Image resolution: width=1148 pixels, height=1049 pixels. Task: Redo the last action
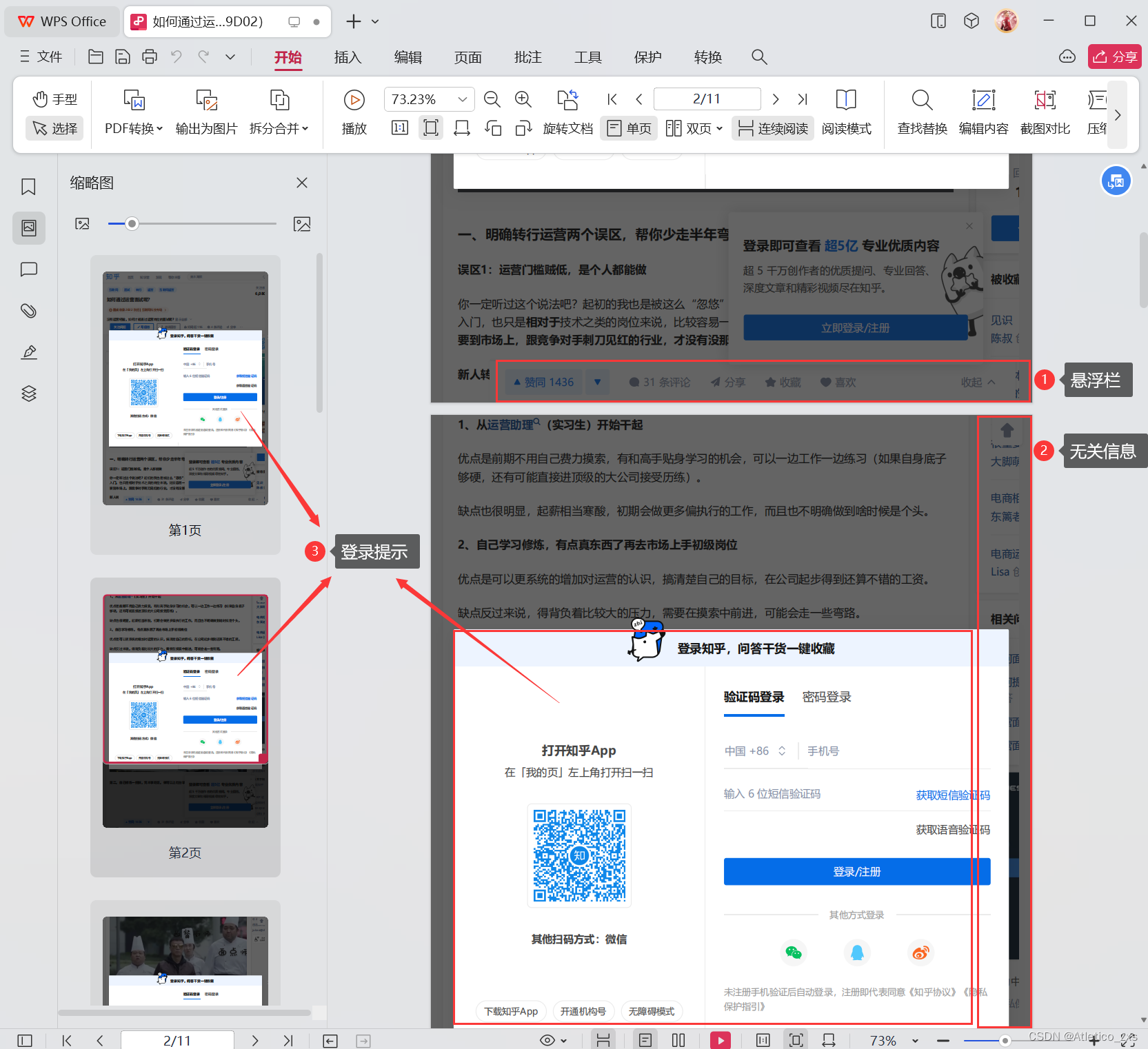pos(203,57)
